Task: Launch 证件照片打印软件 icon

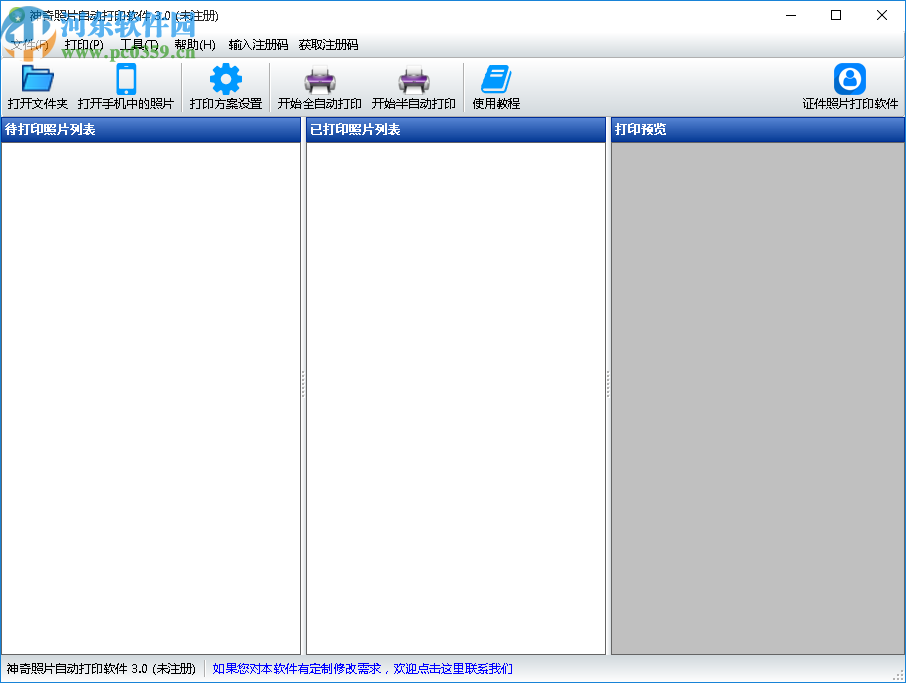Action: click(x=850, y=87)
